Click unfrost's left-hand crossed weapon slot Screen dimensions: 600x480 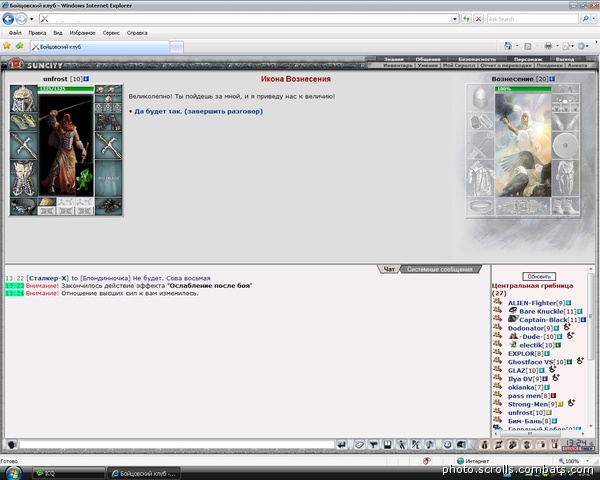[x=23, y=145]
